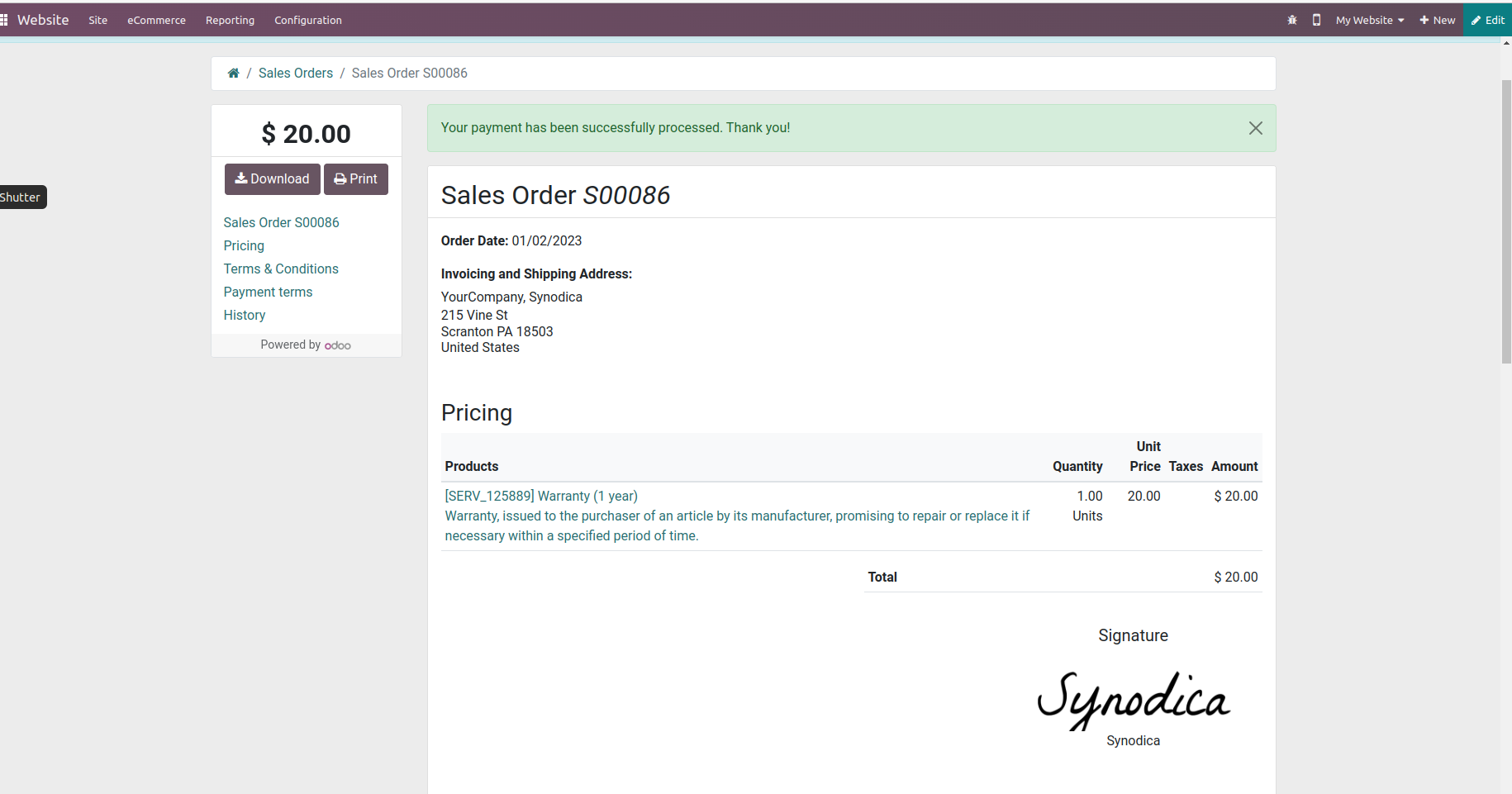Click the YourCompany, Synodica address name
Screen dimensions: 1512x794
click(x=511, y=297)
